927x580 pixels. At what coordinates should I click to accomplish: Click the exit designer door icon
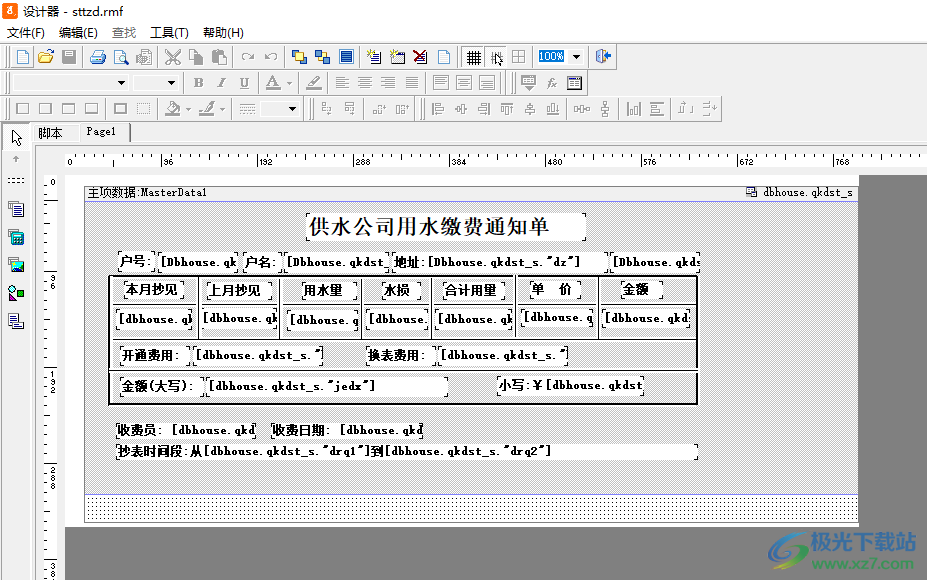click(603, 57)
